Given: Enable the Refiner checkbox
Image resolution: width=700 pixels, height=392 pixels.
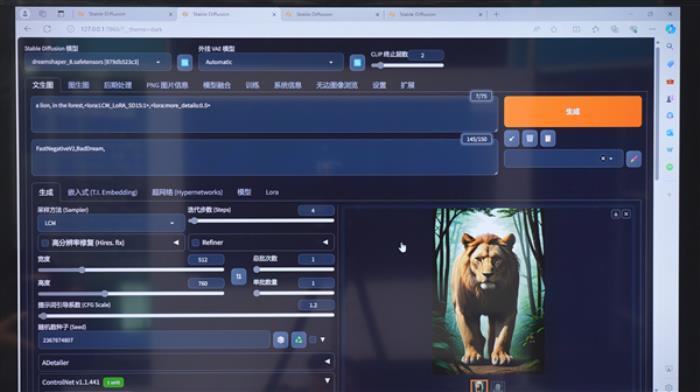Looking at the screenshot, I should [196, 242].
